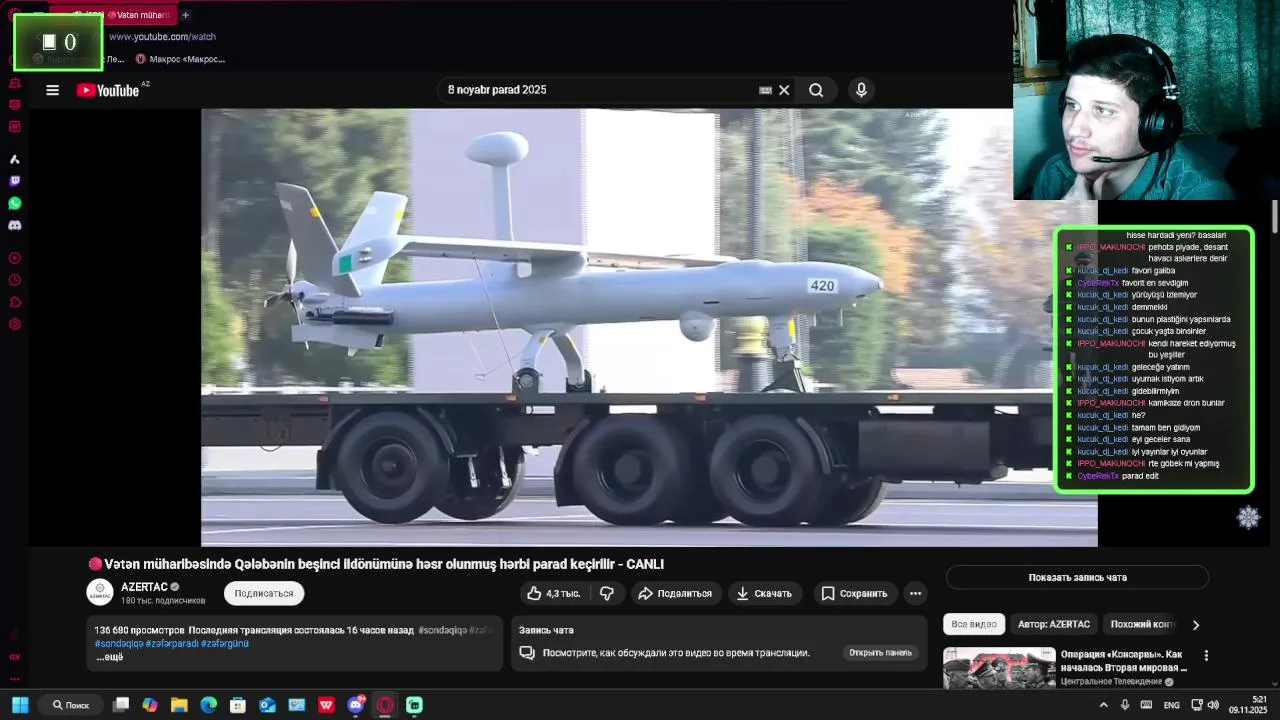
Task: Open chat replay panel via Открыть панель
Action: coord(880,653)
